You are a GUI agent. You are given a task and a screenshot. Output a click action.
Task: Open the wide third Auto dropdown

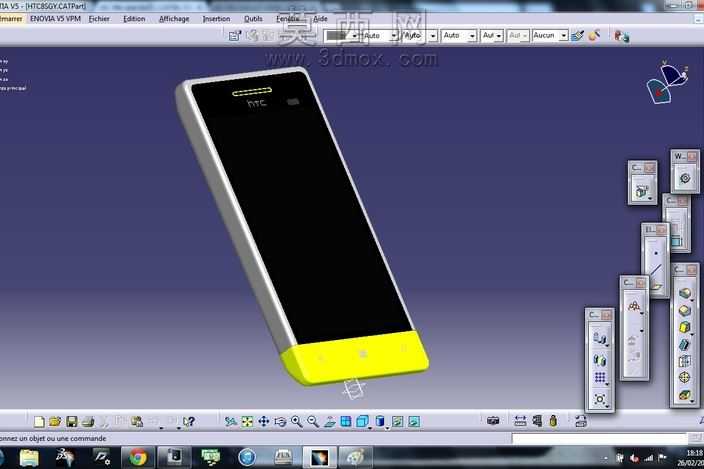point(458,35)
